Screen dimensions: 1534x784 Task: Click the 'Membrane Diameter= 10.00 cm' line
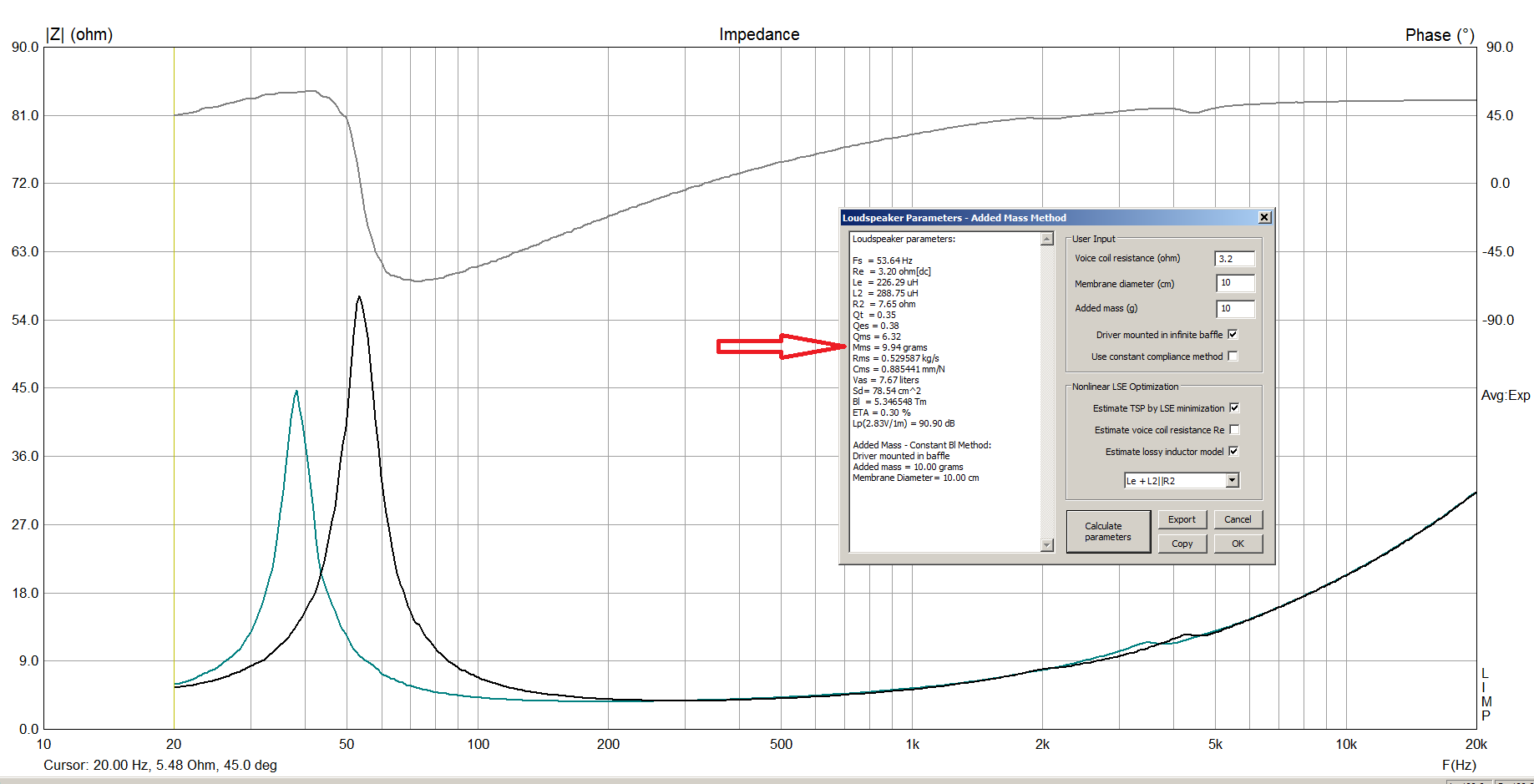[x=915, y=478]
